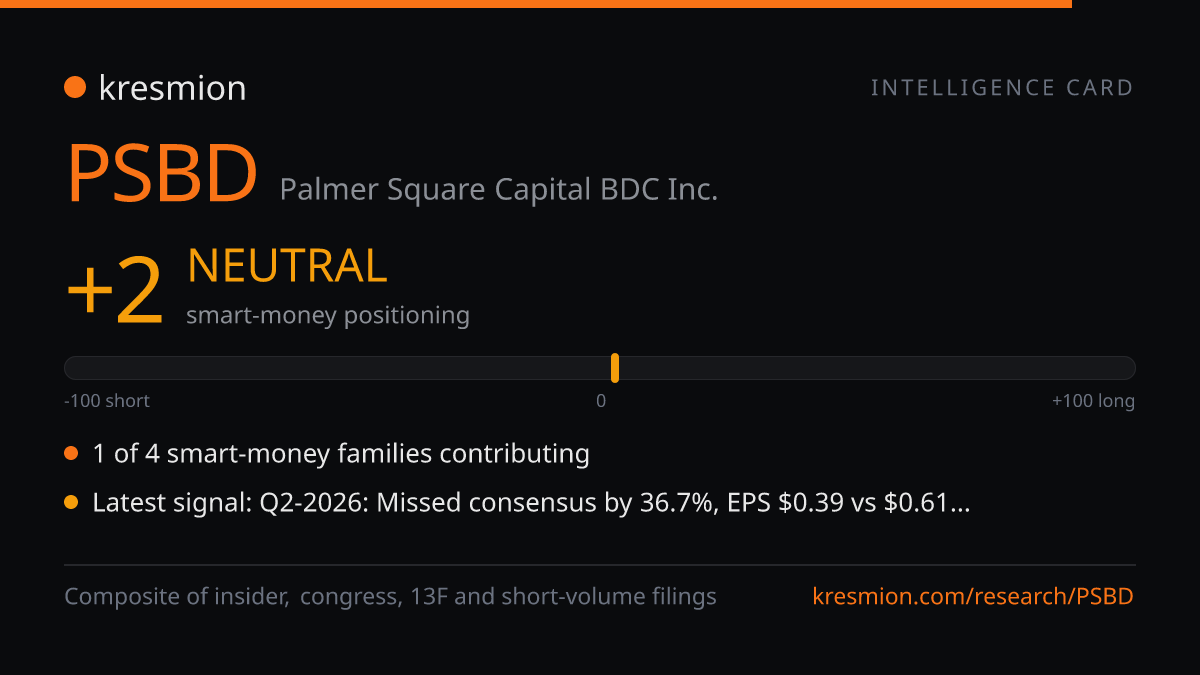
Task: Click the 0 midpoint scale label
Action: pyautogui.click(x=601, y=401)
